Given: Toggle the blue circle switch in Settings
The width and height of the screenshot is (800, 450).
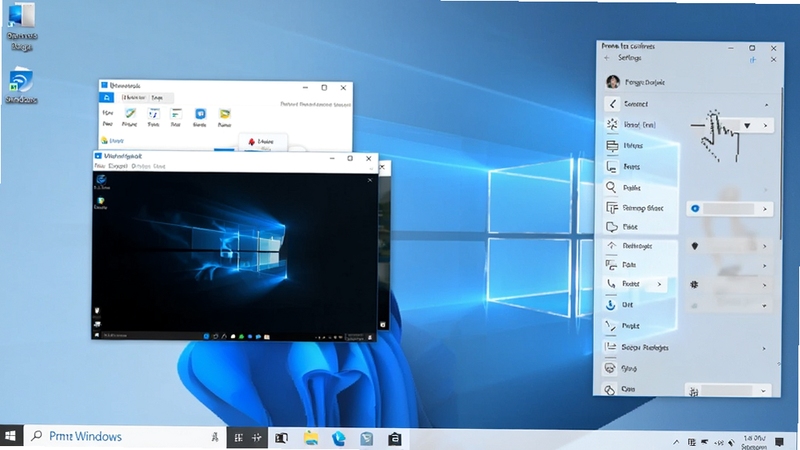Looking at the screenshot, I should point(695,209).
